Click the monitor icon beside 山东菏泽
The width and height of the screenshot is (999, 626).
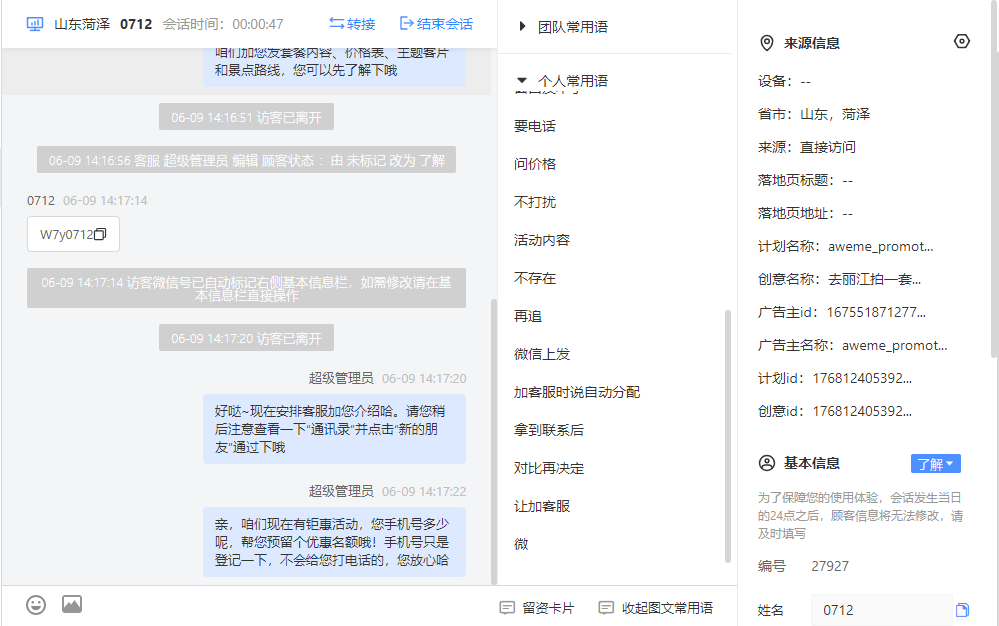[35, 24]
